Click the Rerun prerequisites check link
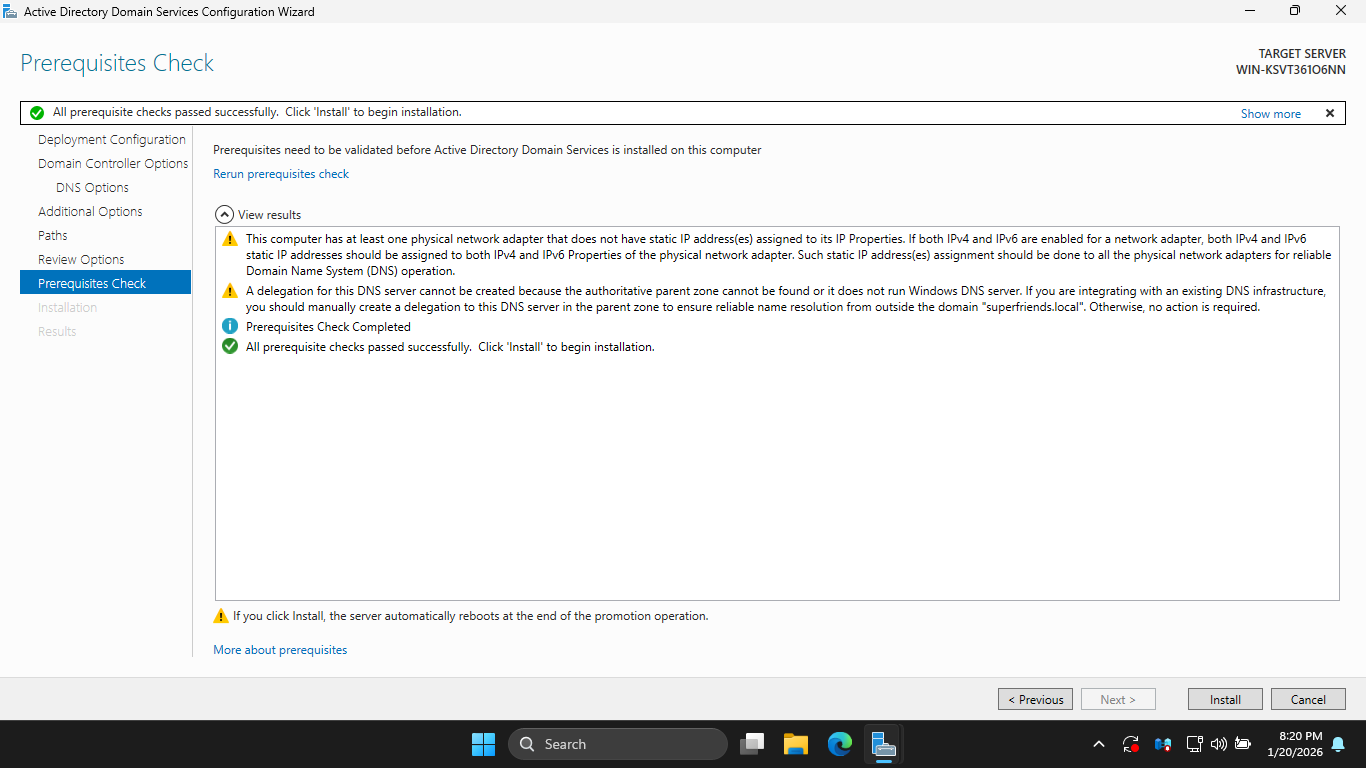 pos(281,174)
